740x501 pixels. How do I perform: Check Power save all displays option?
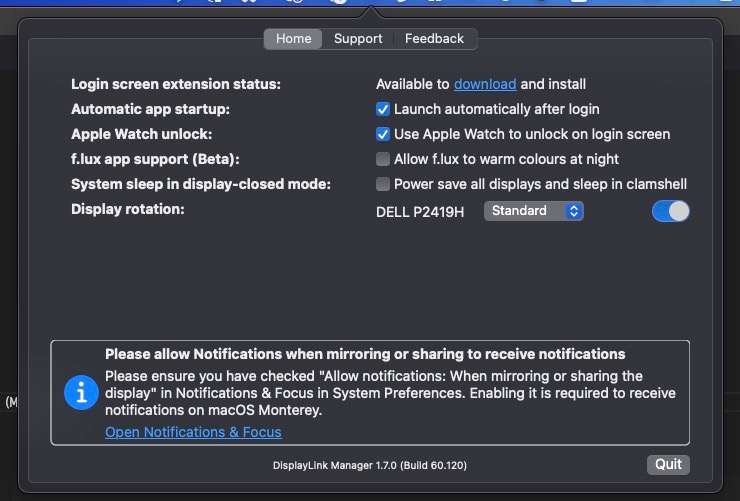tap(383, 184)
